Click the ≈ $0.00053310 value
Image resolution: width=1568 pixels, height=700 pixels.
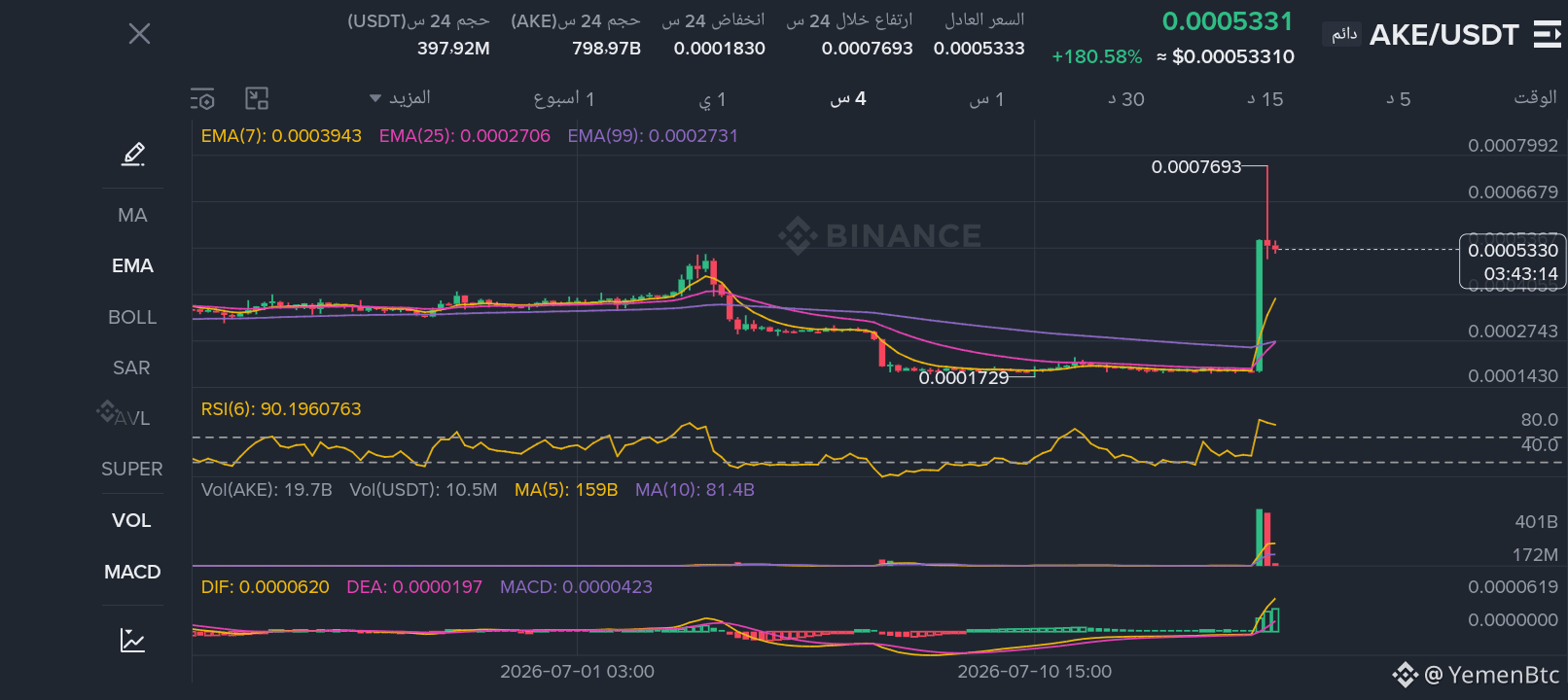coord(1226,56)
